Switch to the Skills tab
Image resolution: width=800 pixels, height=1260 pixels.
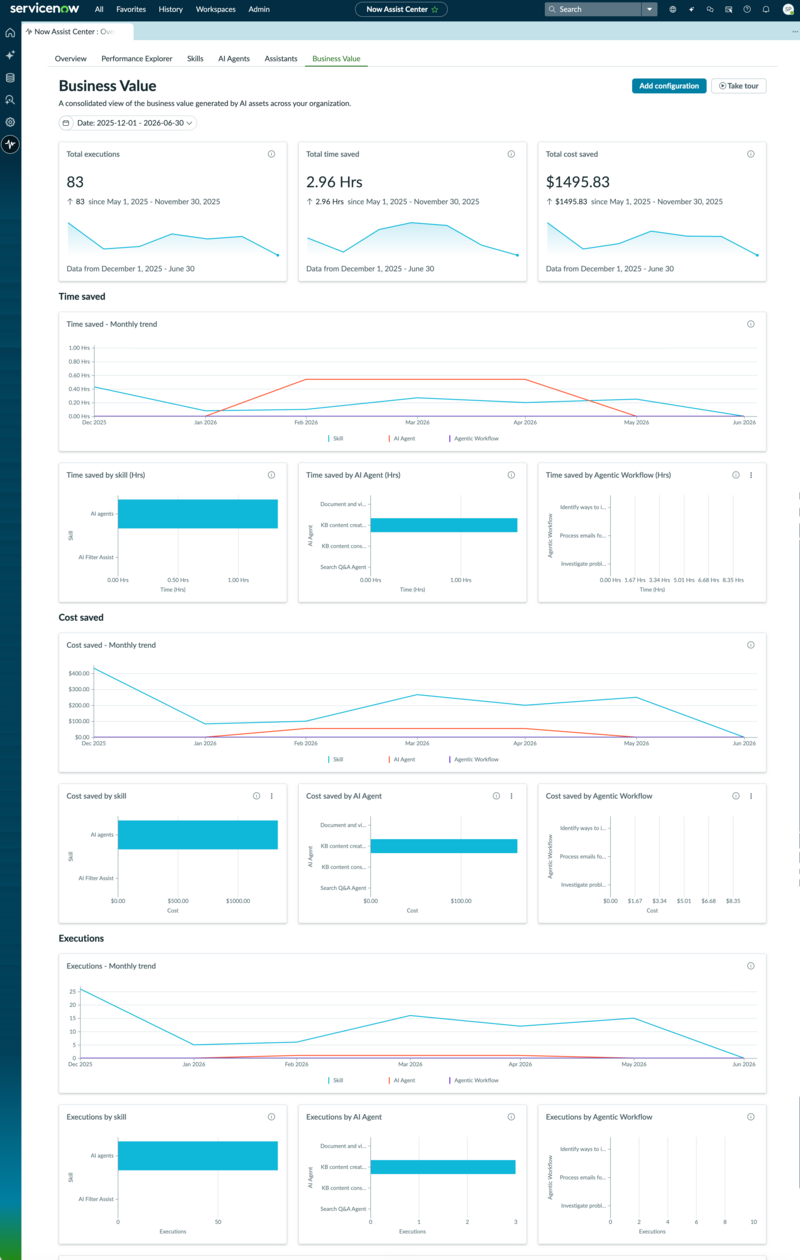point(195,59)
